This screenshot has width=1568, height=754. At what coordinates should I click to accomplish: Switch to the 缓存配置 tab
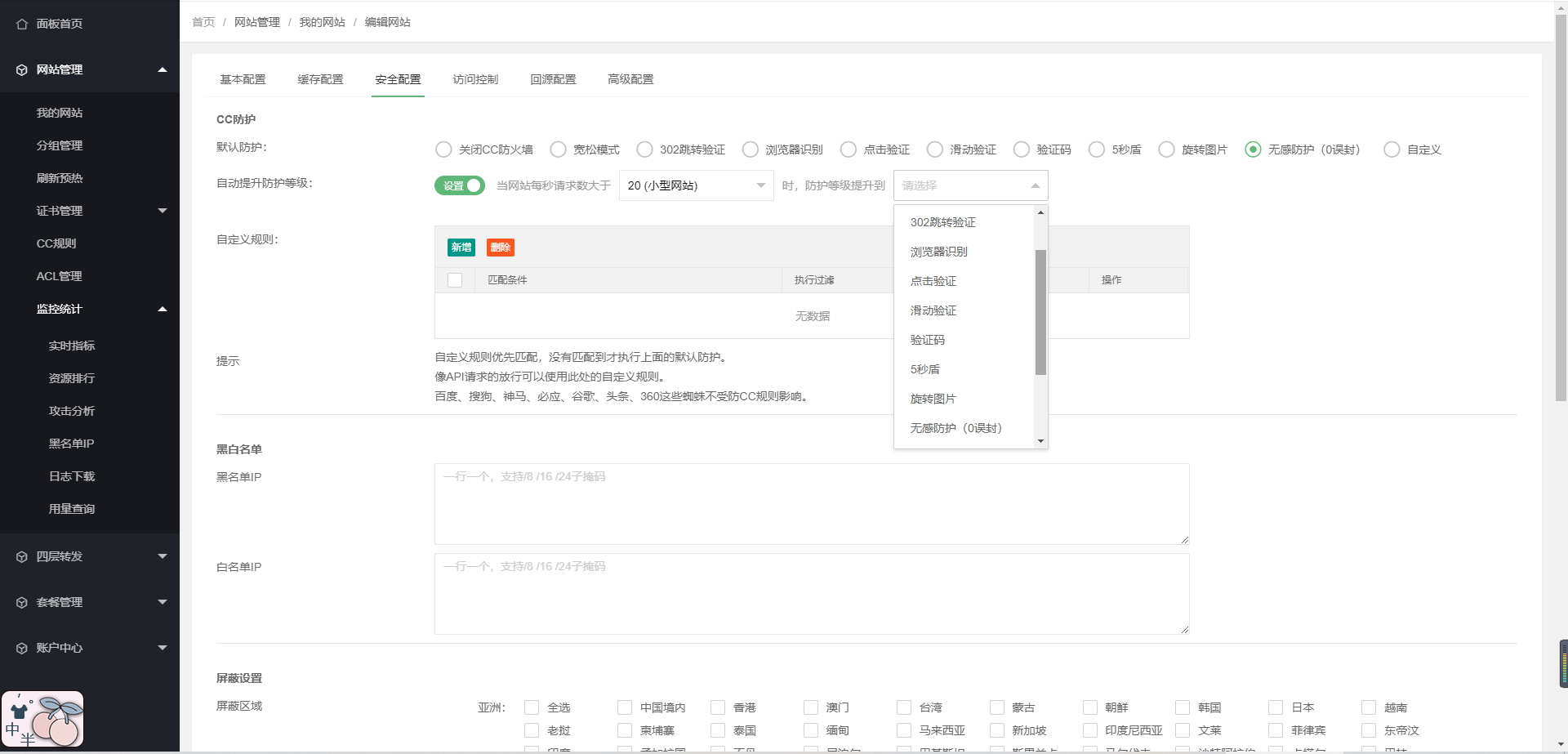320,79
